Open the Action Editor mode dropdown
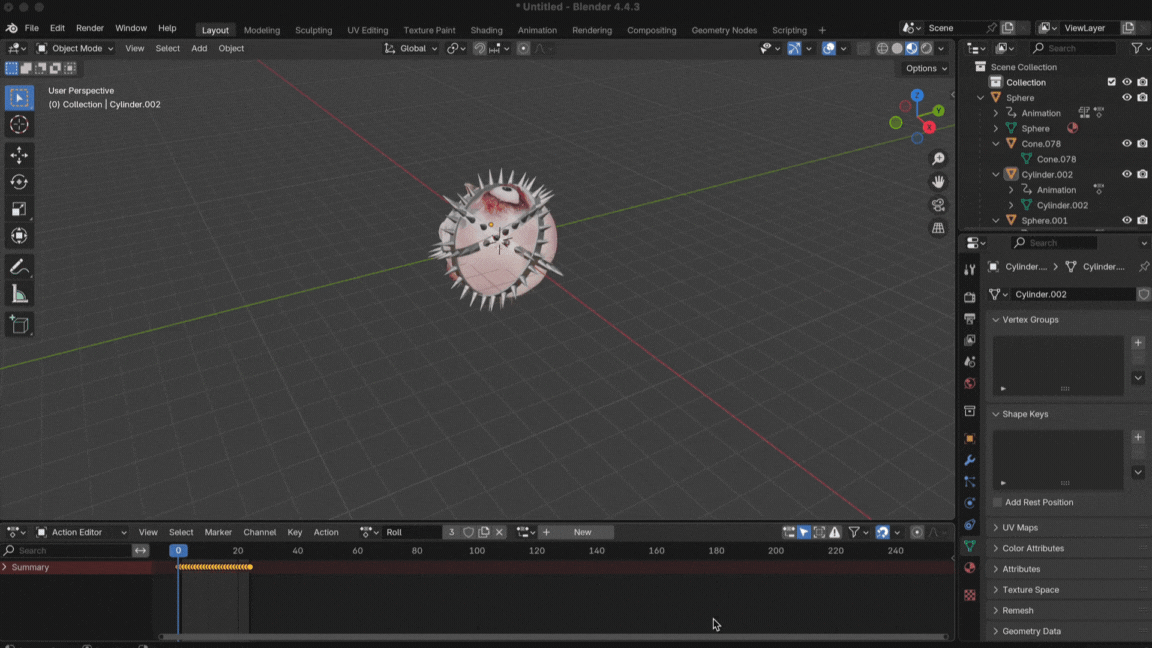This screenshot has height=648, width=1152. coord(82,532)
